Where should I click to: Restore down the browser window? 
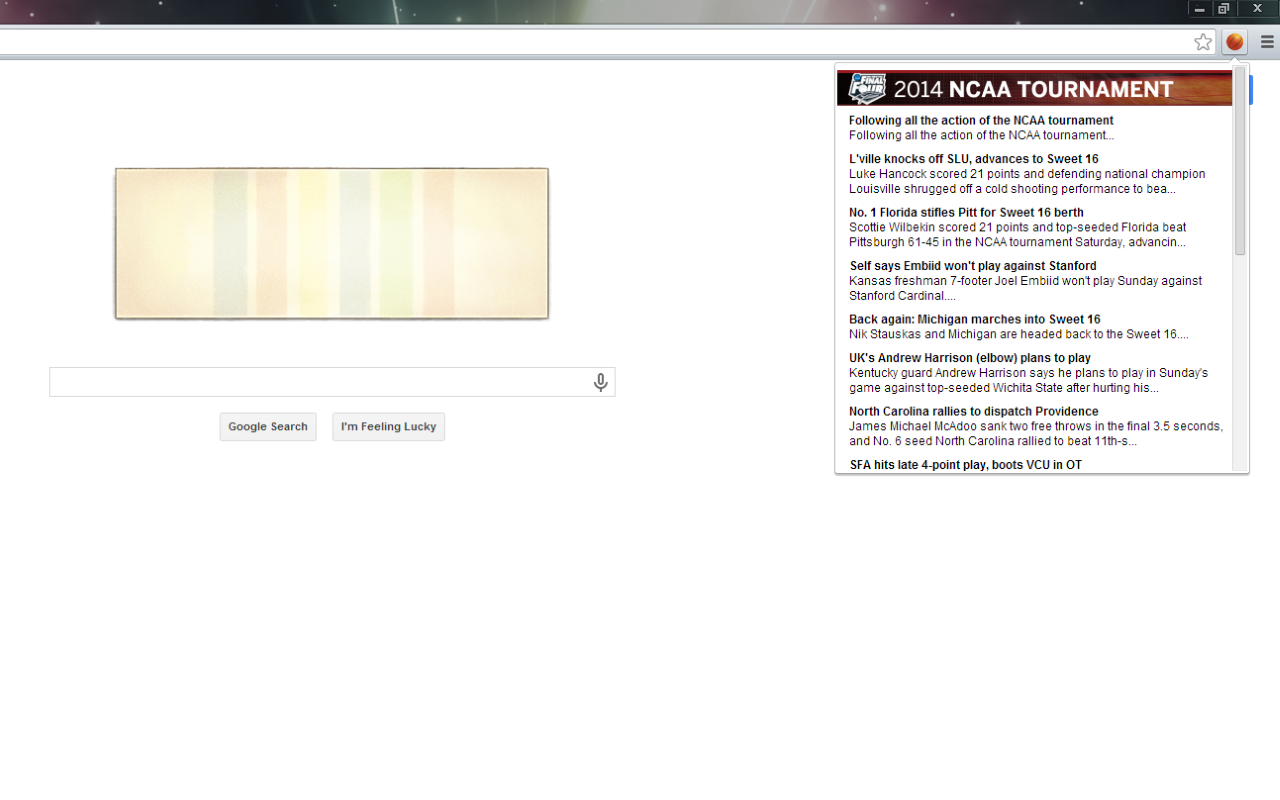pyautogui.click(x=1224, y=9)
